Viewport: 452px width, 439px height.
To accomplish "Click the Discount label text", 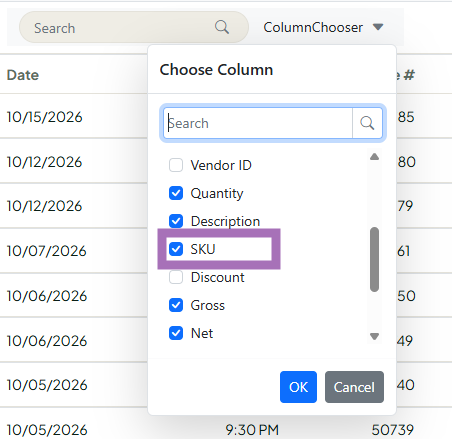I will (x=218, y=277).
